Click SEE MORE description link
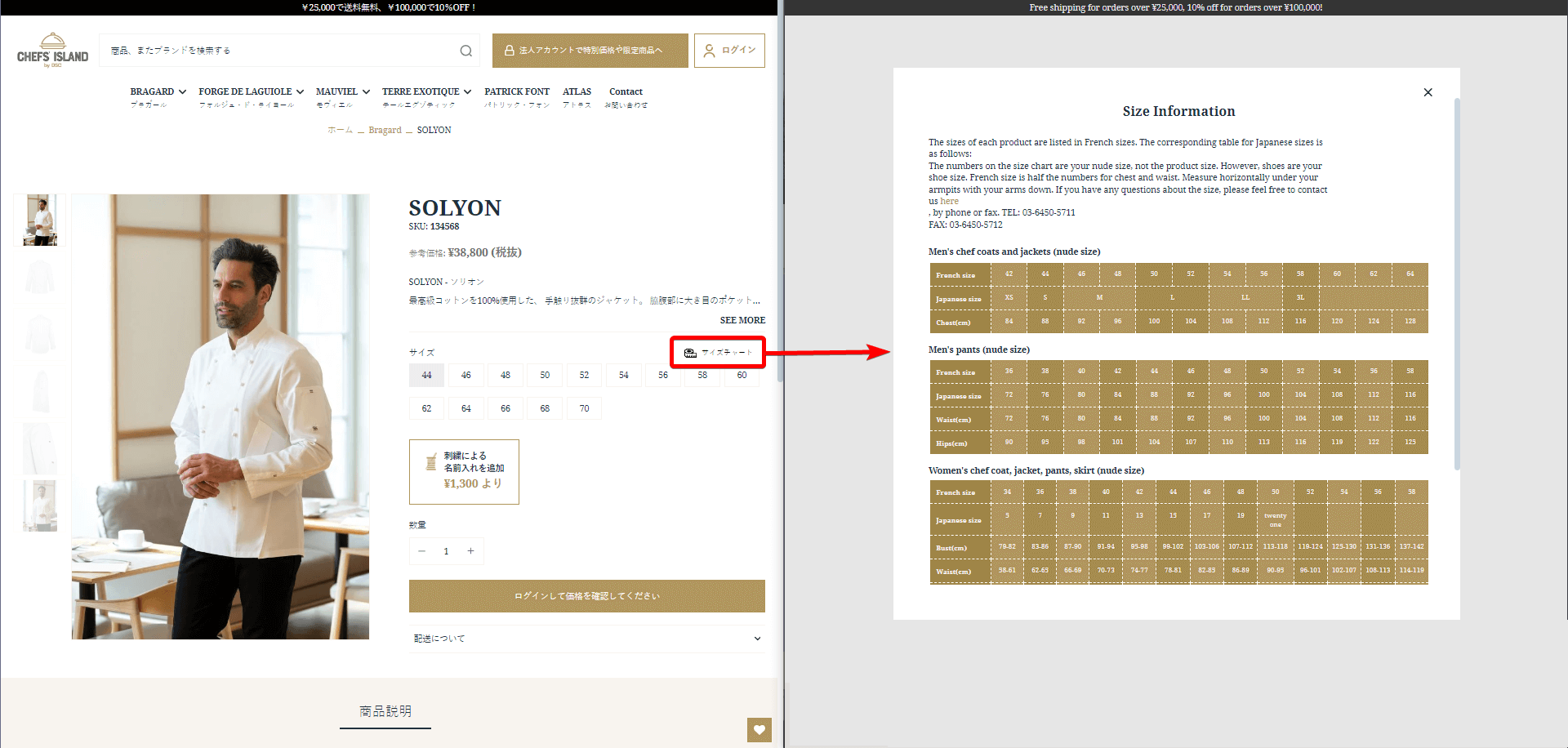1568x748 pixels. pos(742,320)
